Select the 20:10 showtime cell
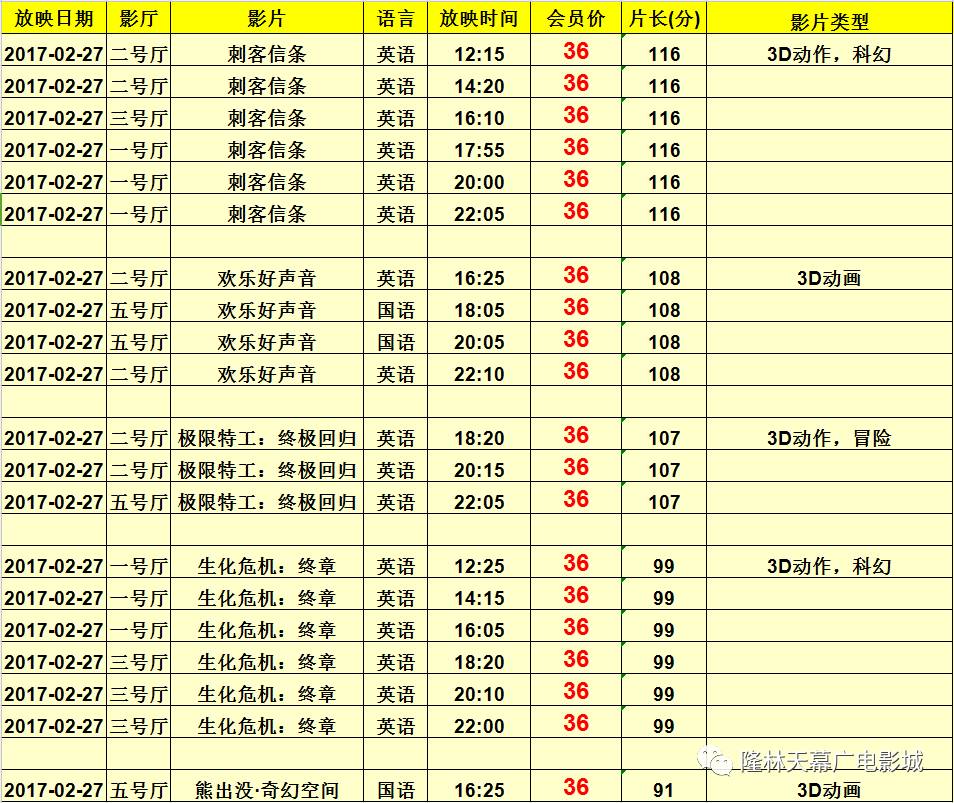The height and width of the screenshot is (803, 954). (479, 691)
